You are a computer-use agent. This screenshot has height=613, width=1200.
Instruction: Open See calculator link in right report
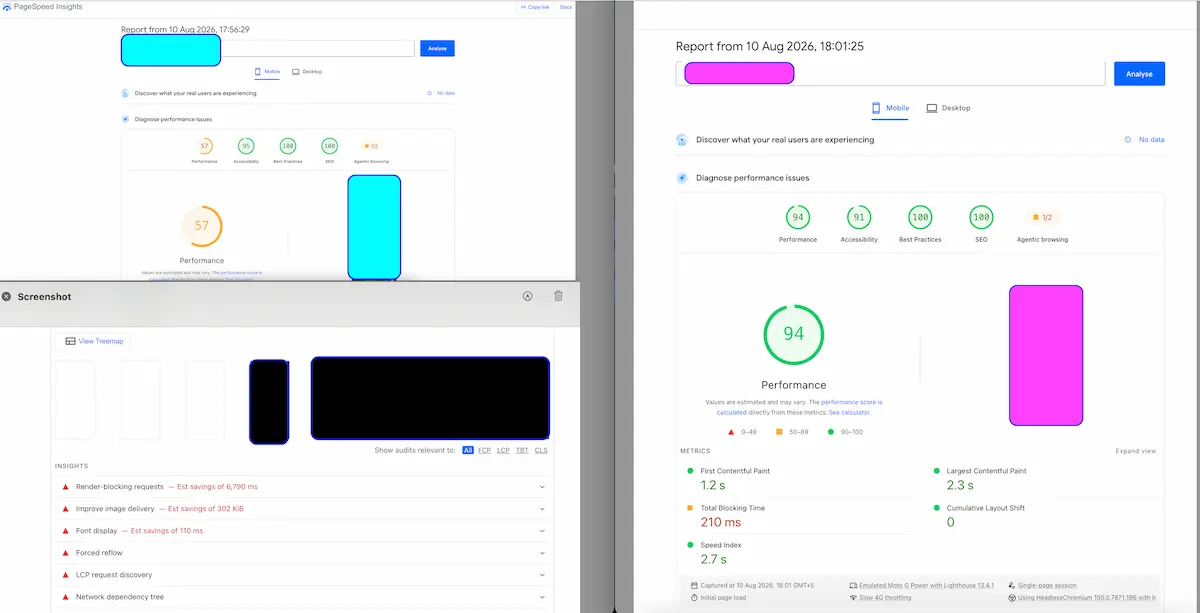pos(849,412)
